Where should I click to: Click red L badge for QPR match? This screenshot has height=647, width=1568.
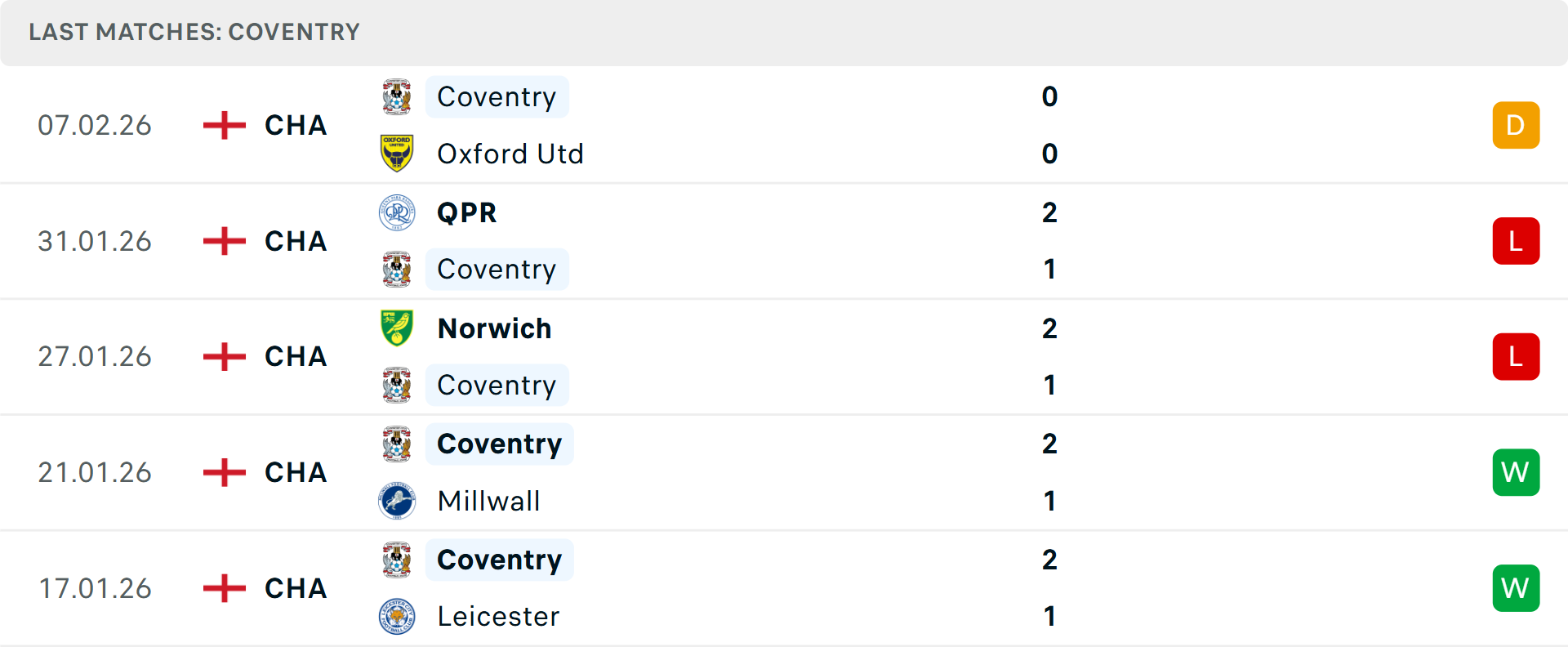point(1516,241)
